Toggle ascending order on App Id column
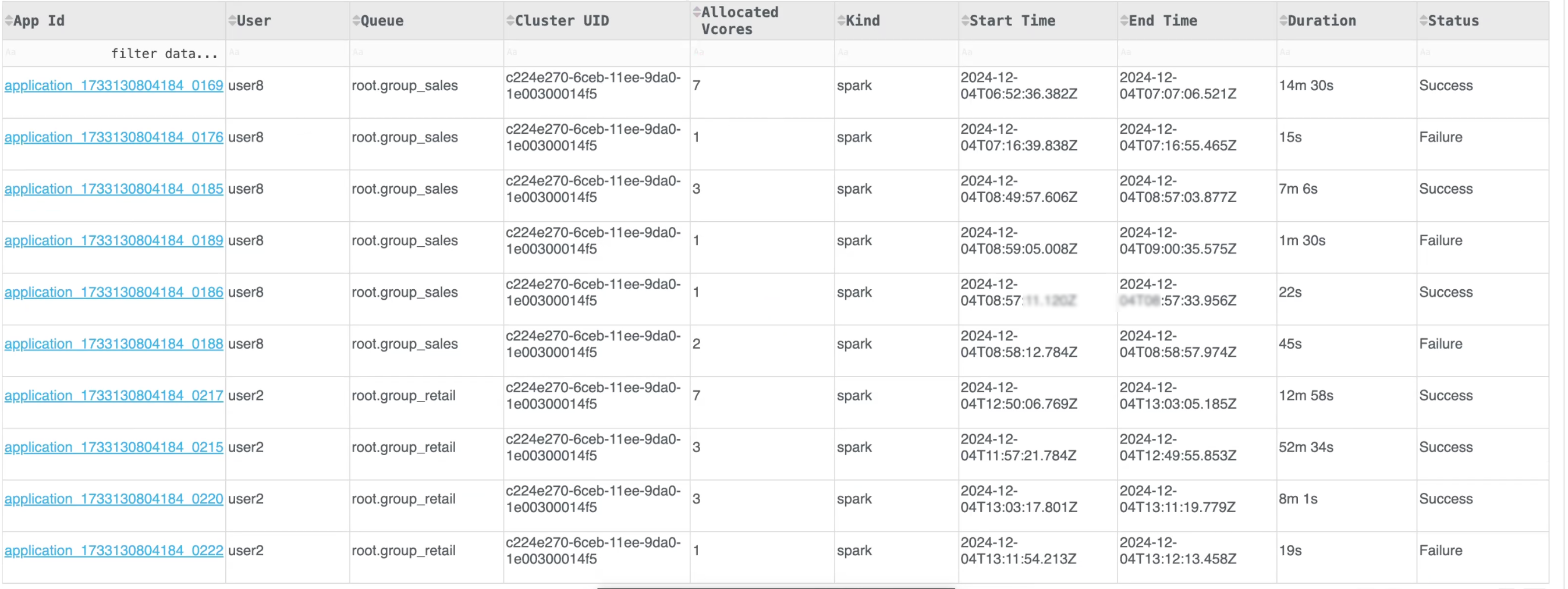The image size is (1568, 589). (8, 20)
